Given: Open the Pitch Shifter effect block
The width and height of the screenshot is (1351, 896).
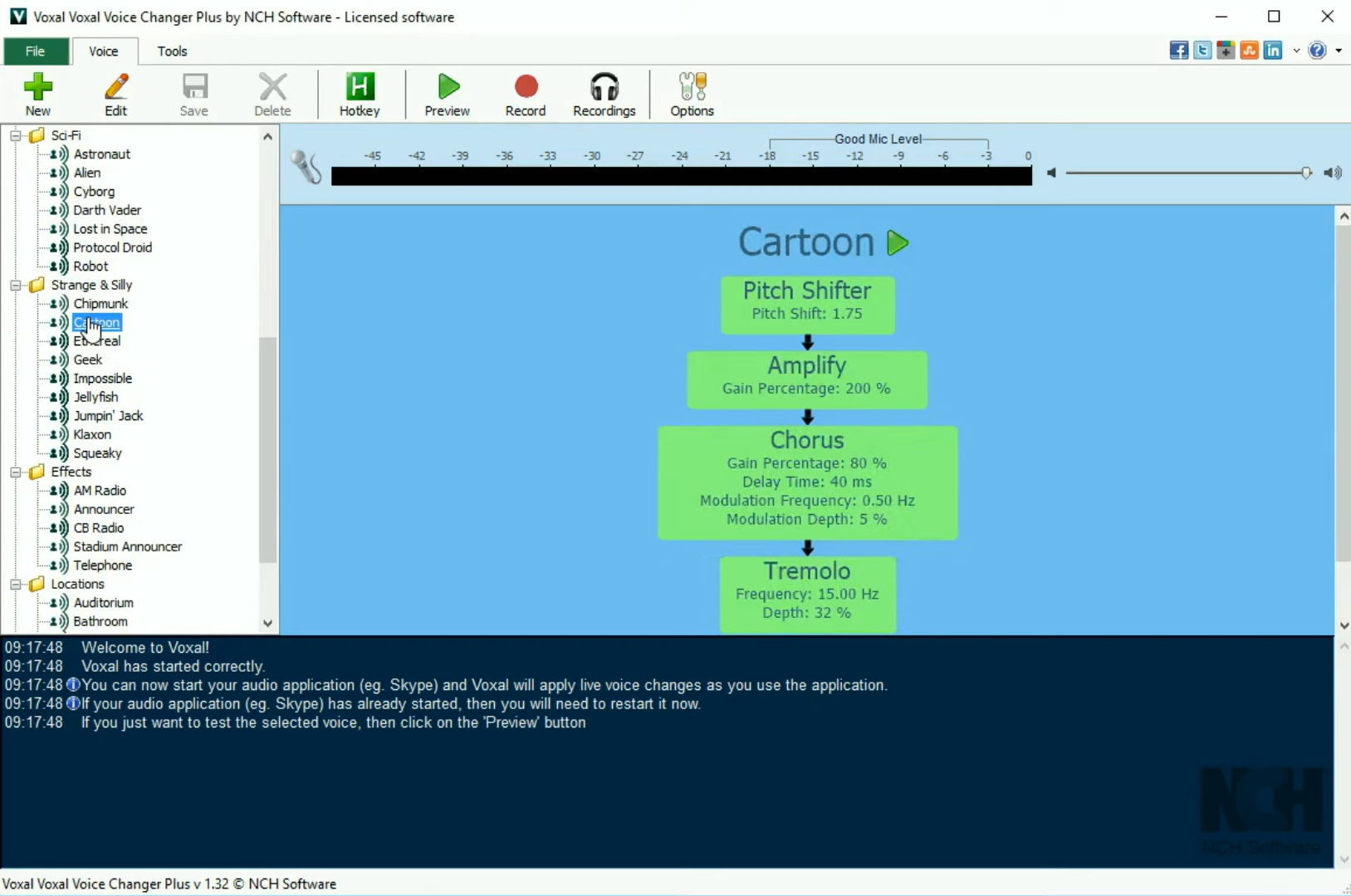Looking at the screenshot, I should click(807, 305).
